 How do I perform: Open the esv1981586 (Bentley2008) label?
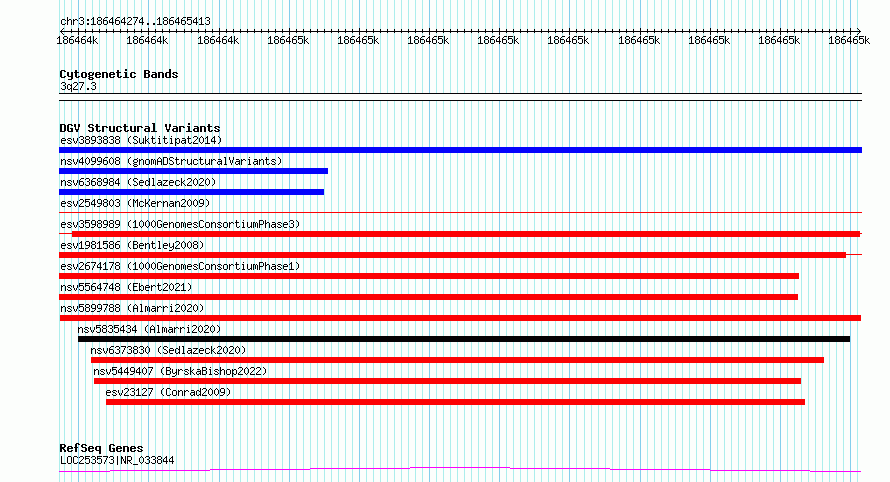pos(132,245)
